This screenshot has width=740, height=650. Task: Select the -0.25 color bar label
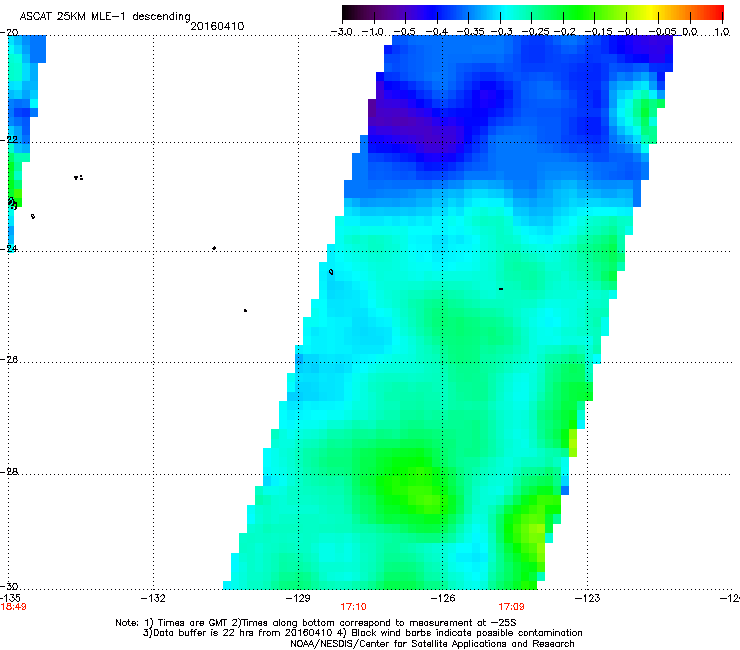click(535, 32)
